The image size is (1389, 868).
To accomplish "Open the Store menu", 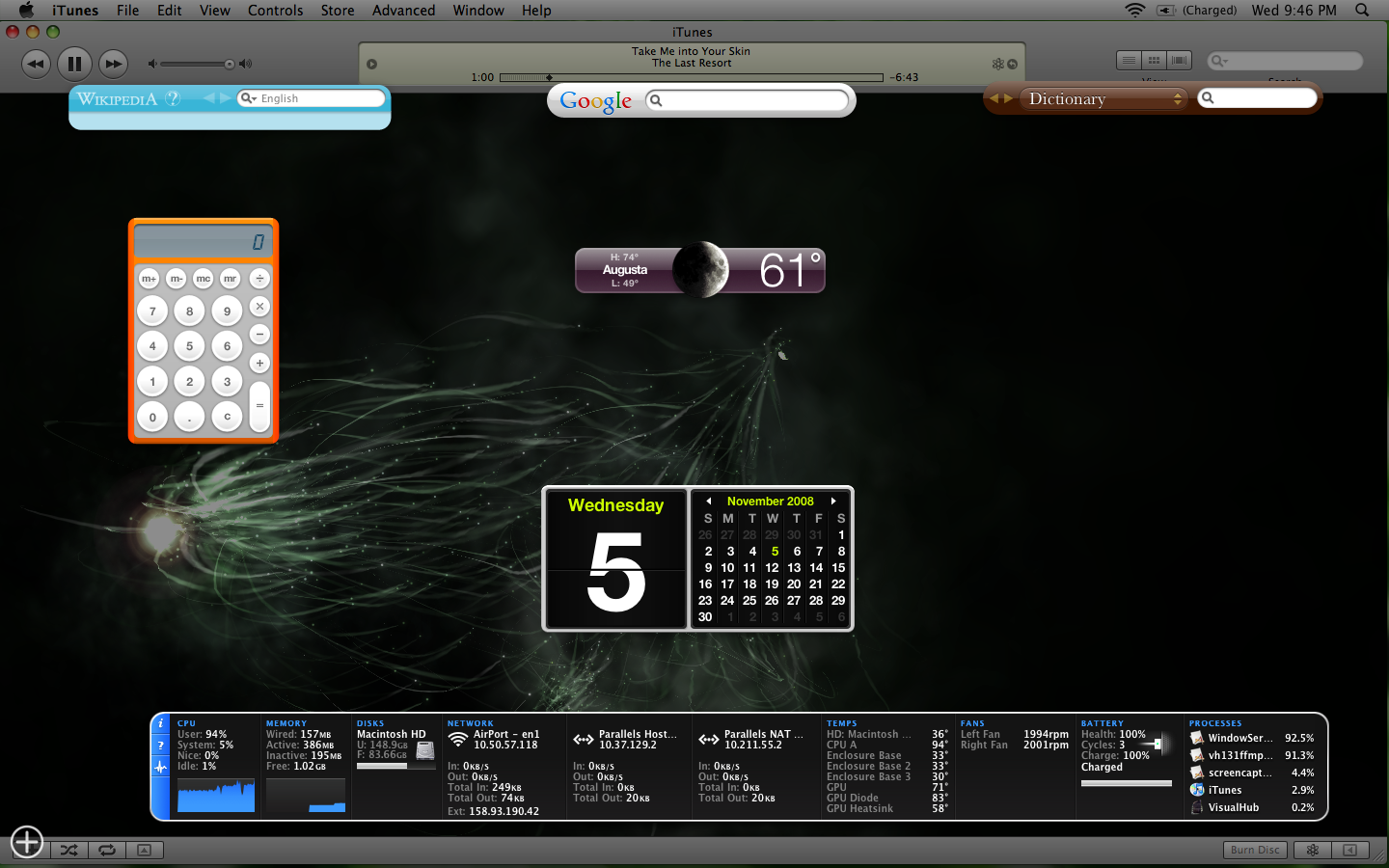I will [x=338, y=10].
